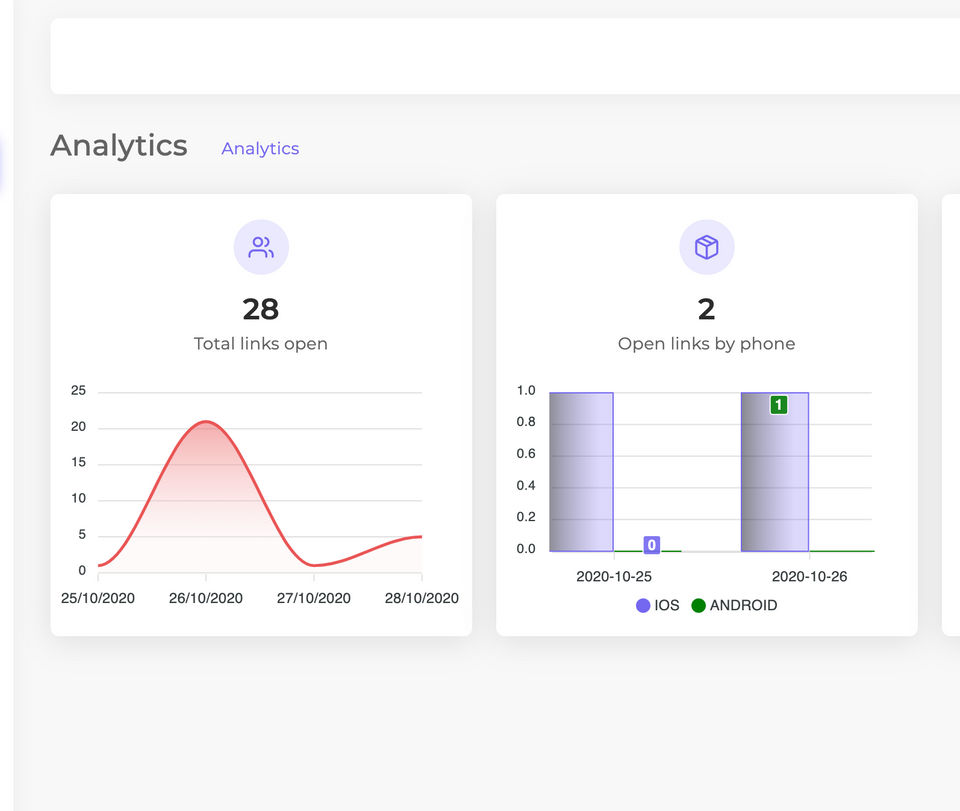960x811 pixels.
Task: Click the purple data label showing 0
Action: point(651,545)
